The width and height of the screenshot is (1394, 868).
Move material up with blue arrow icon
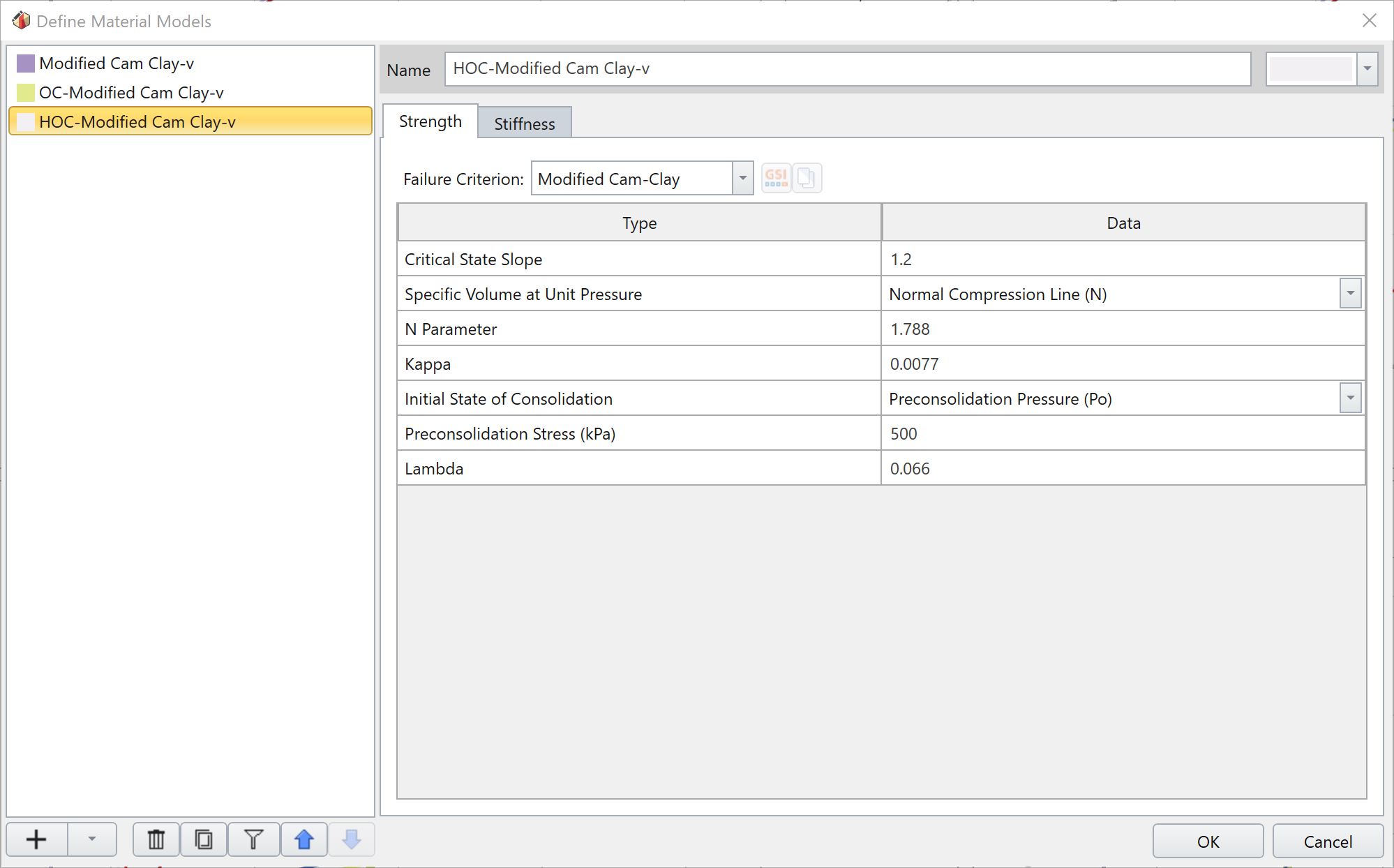click(303, 839)
